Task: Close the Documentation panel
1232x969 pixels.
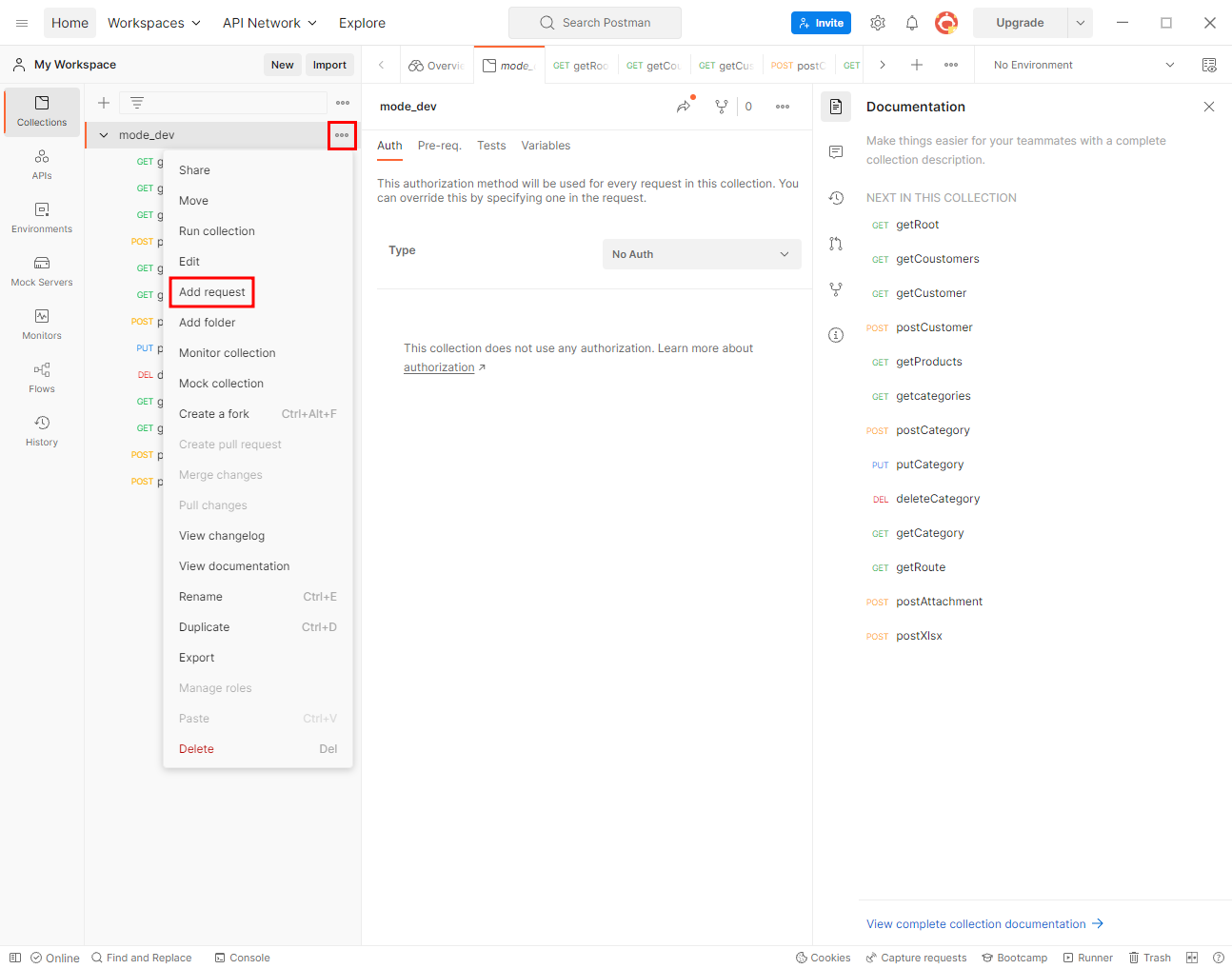Action: point(1209,107)
